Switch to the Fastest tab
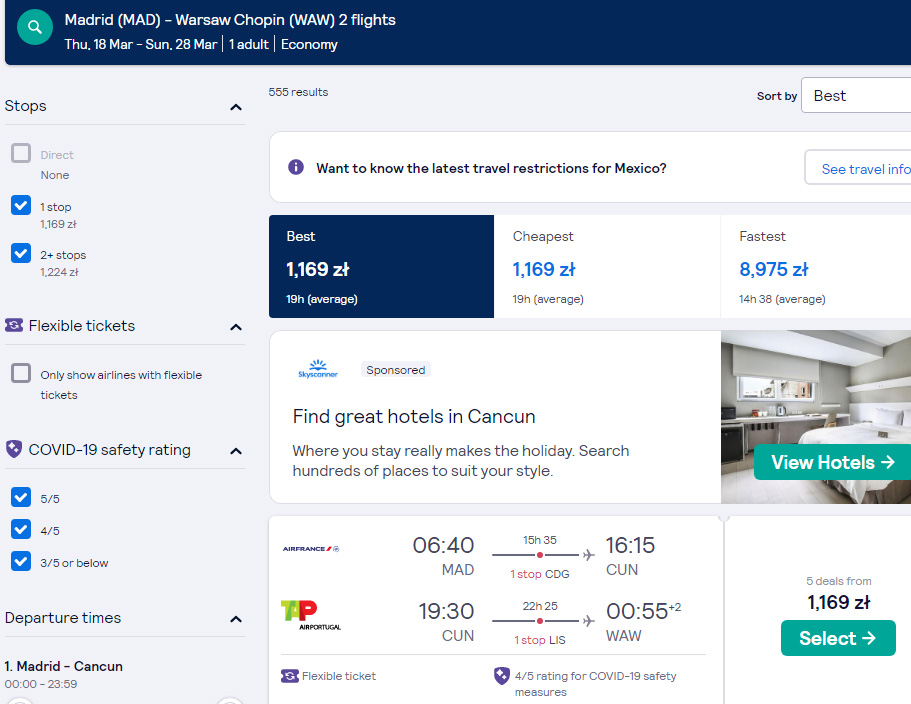Screen dimensions: 911x704 pos(816,267)
